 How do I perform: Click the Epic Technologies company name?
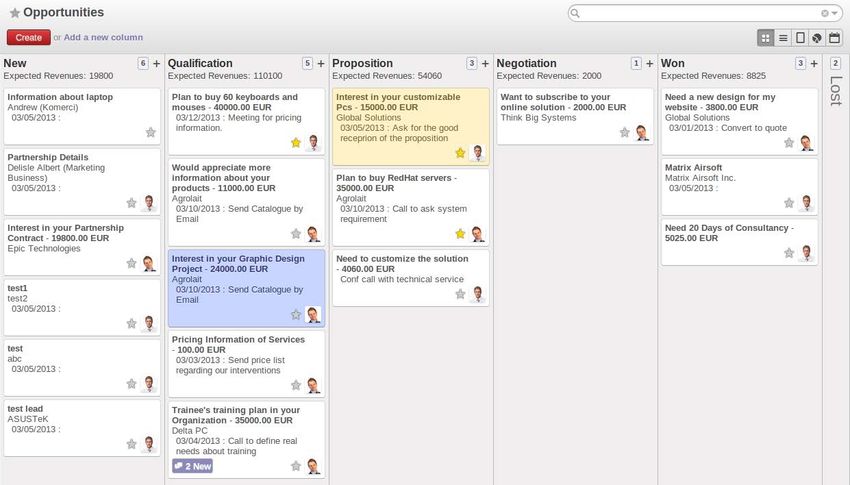(x=44, y=248)
